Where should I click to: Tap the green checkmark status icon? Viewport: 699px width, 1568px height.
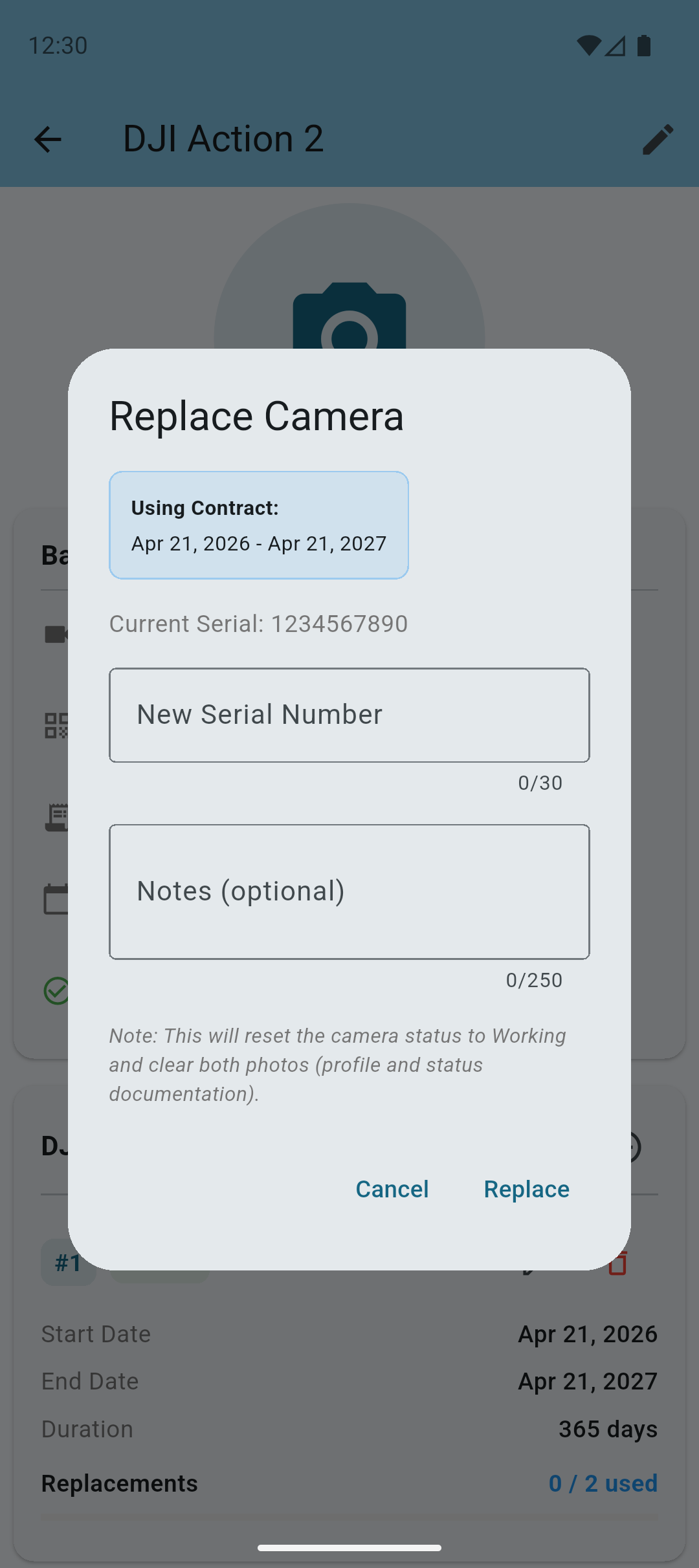pyautogui.click(x=56, y=990)
